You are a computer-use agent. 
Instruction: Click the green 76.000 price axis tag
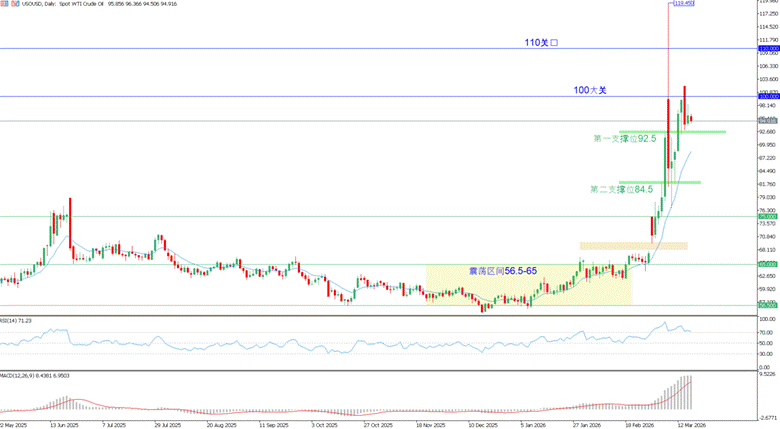pos(768,216)
